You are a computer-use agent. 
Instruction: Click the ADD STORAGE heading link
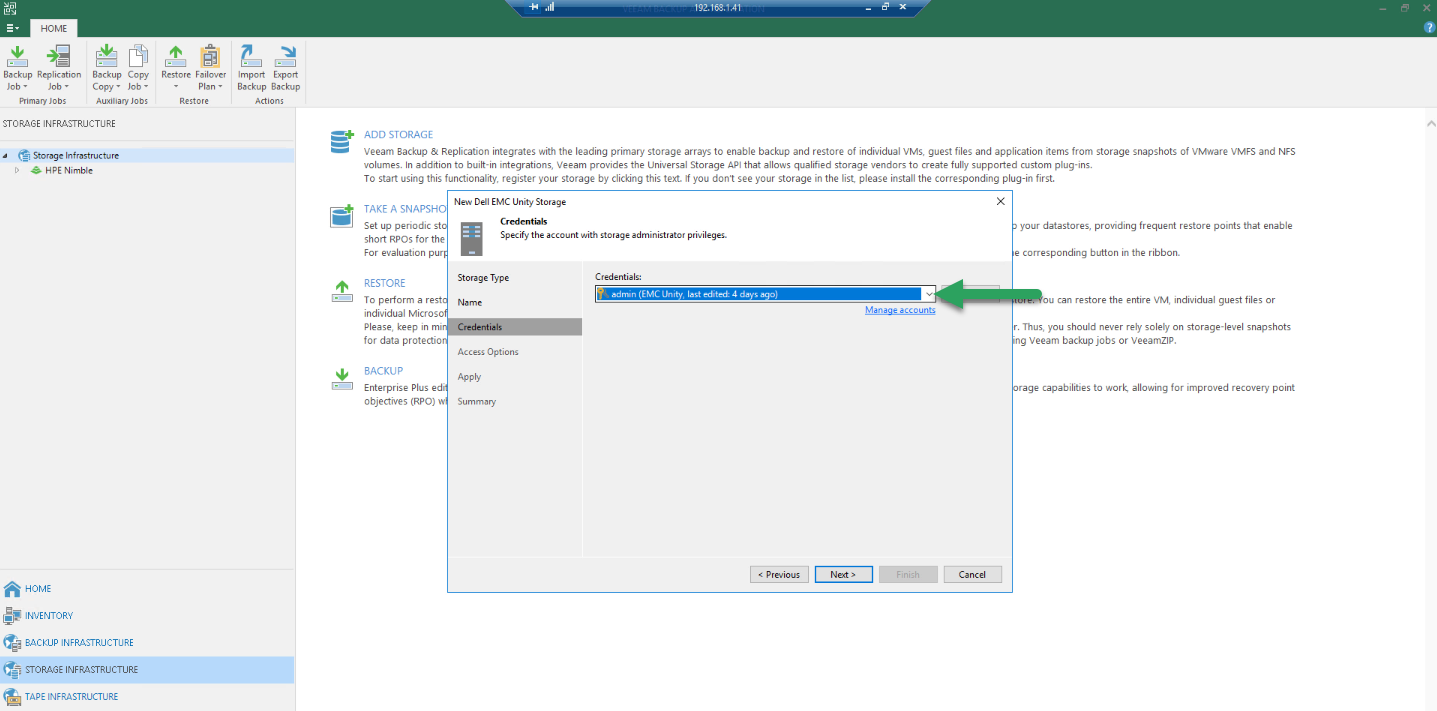click(x=399, y=134)
